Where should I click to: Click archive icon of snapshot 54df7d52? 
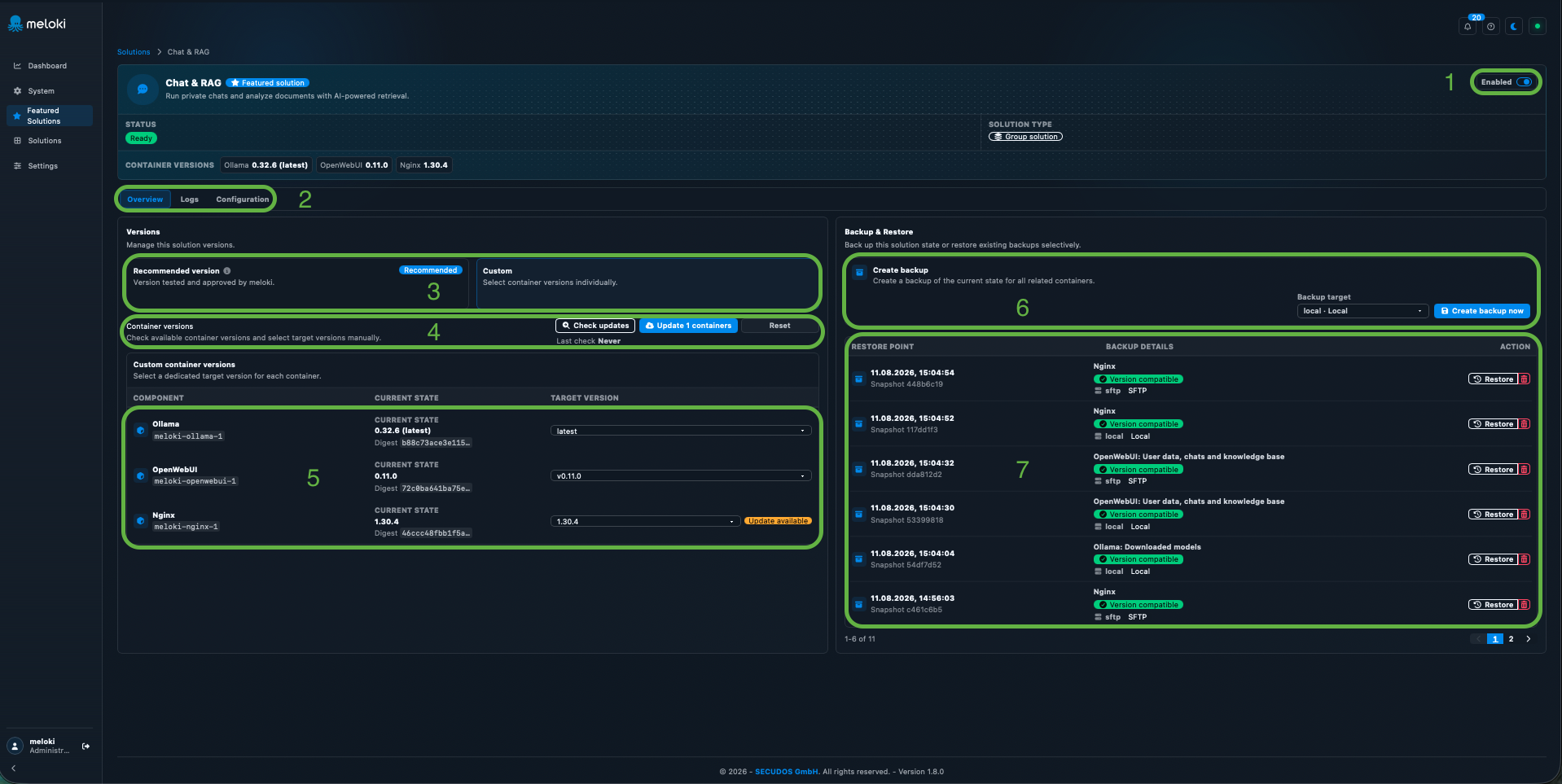click(858, 559)
